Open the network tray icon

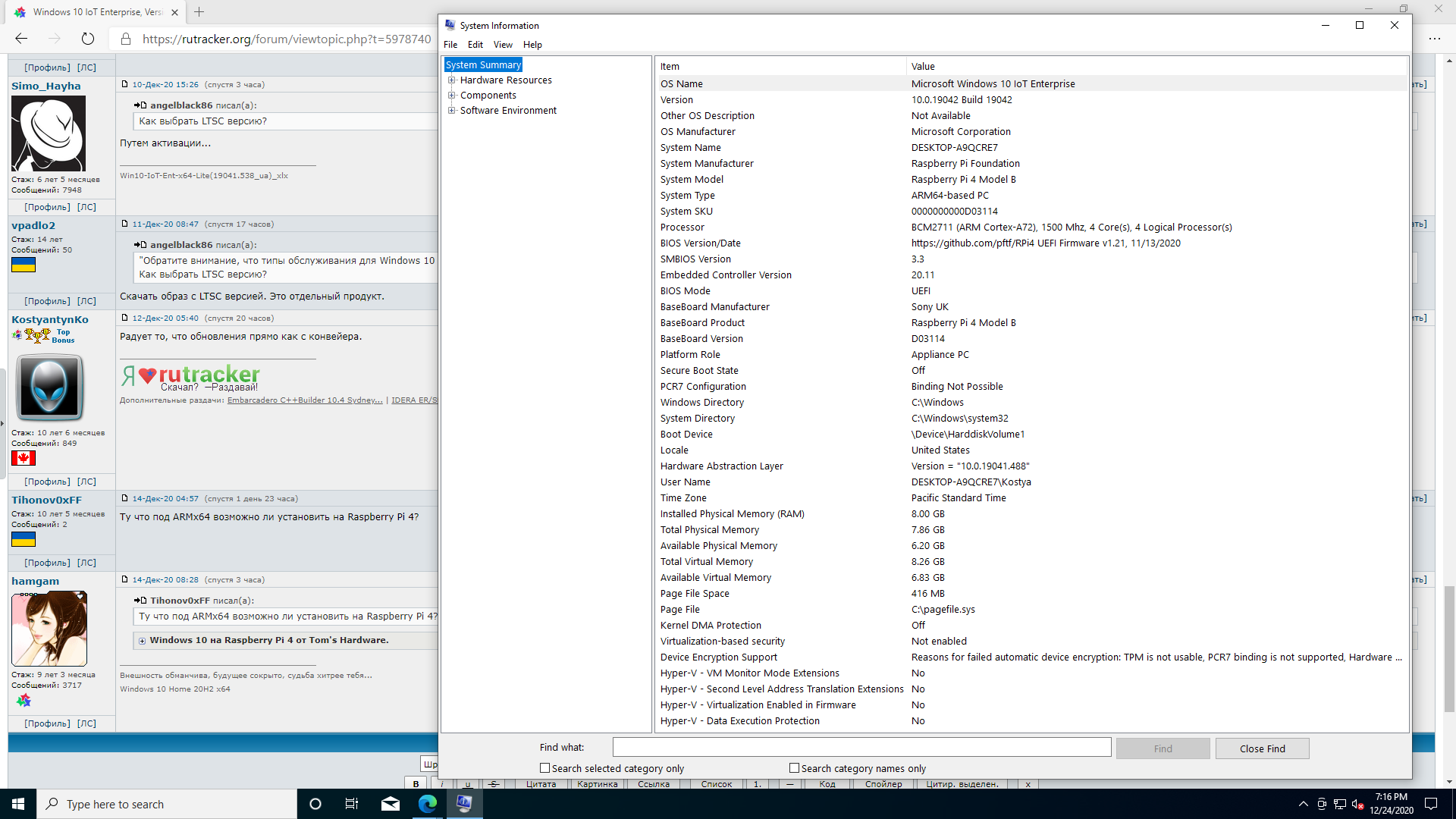coord(1339,804)
